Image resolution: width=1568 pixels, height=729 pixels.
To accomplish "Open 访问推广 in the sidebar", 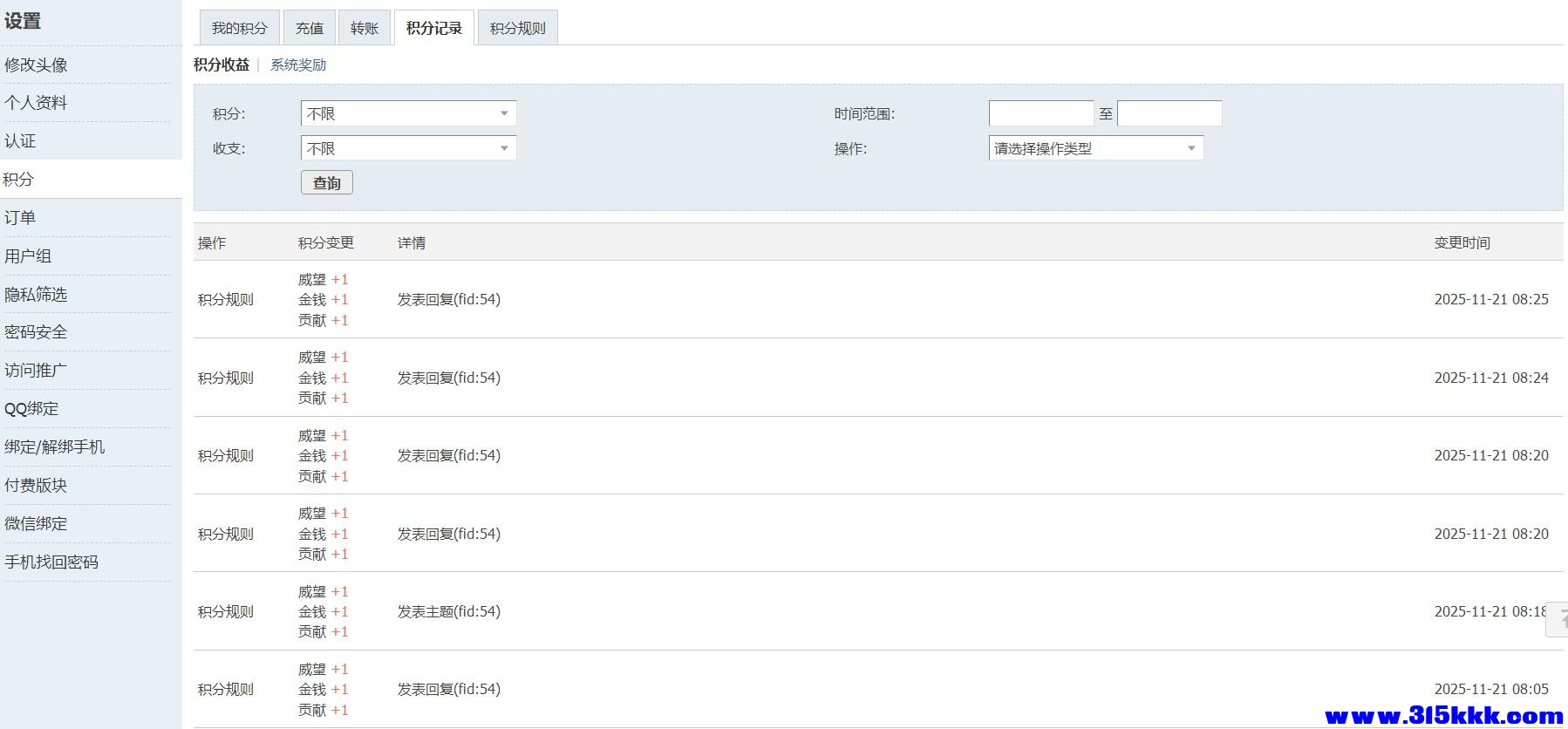I will [36, 370].
